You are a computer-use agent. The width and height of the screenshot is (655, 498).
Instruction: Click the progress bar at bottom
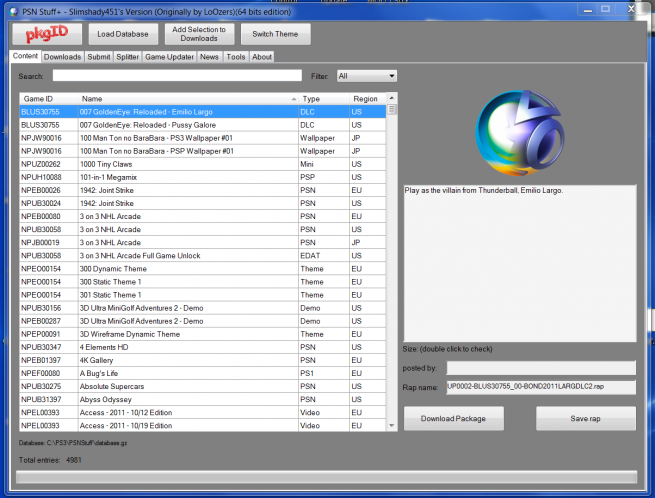[327, 478]
